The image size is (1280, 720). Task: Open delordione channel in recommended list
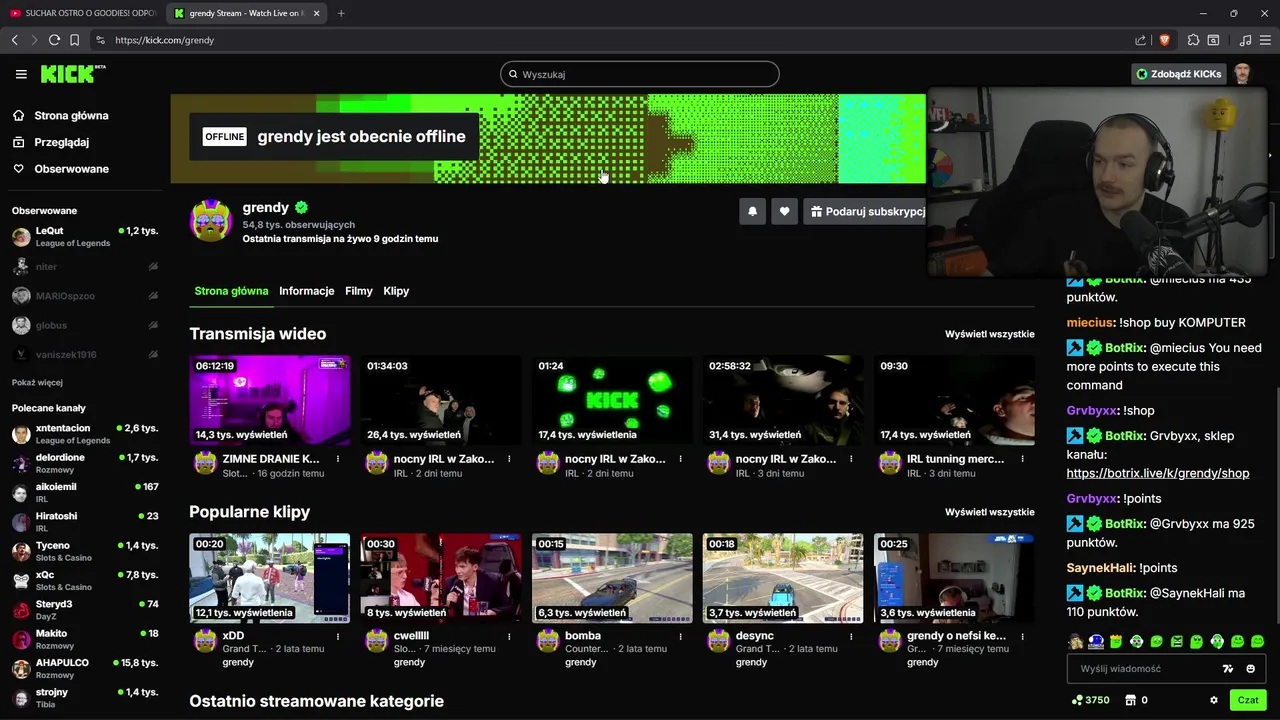coord(85,464)
